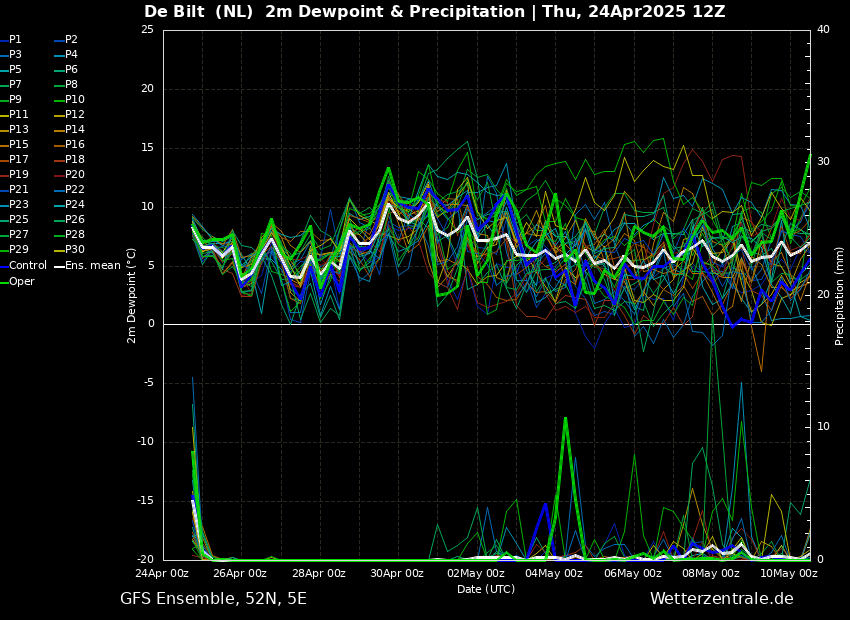Select the P10 legend entry

point(75,100)
